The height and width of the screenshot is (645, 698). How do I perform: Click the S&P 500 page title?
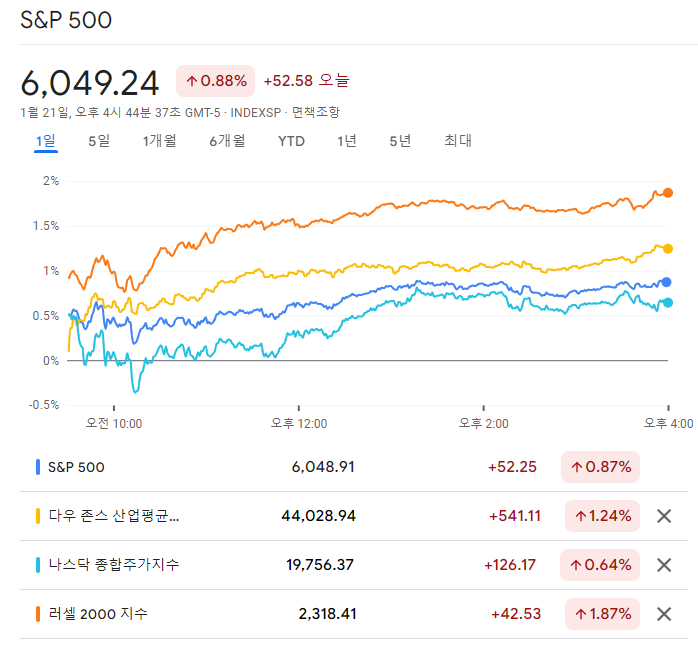tap(66, 20)
